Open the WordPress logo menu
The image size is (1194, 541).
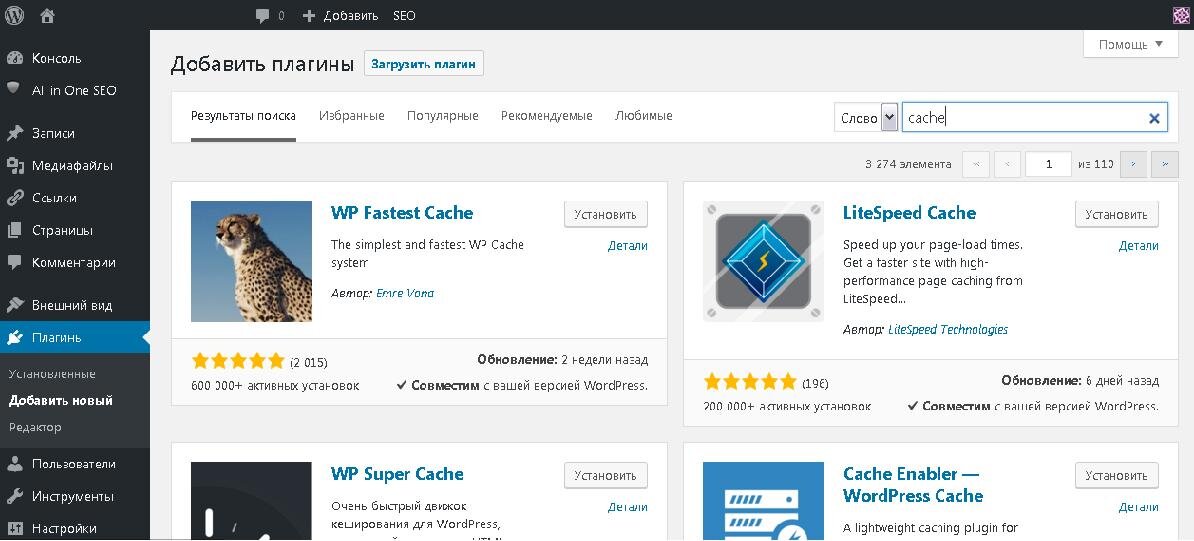(15, 15)
